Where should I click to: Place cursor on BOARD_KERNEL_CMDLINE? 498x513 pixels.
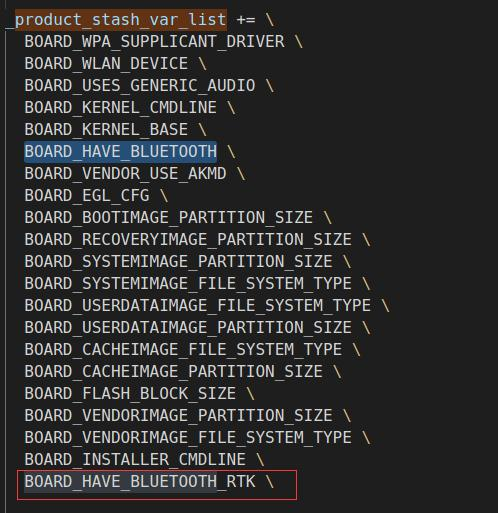121,108
